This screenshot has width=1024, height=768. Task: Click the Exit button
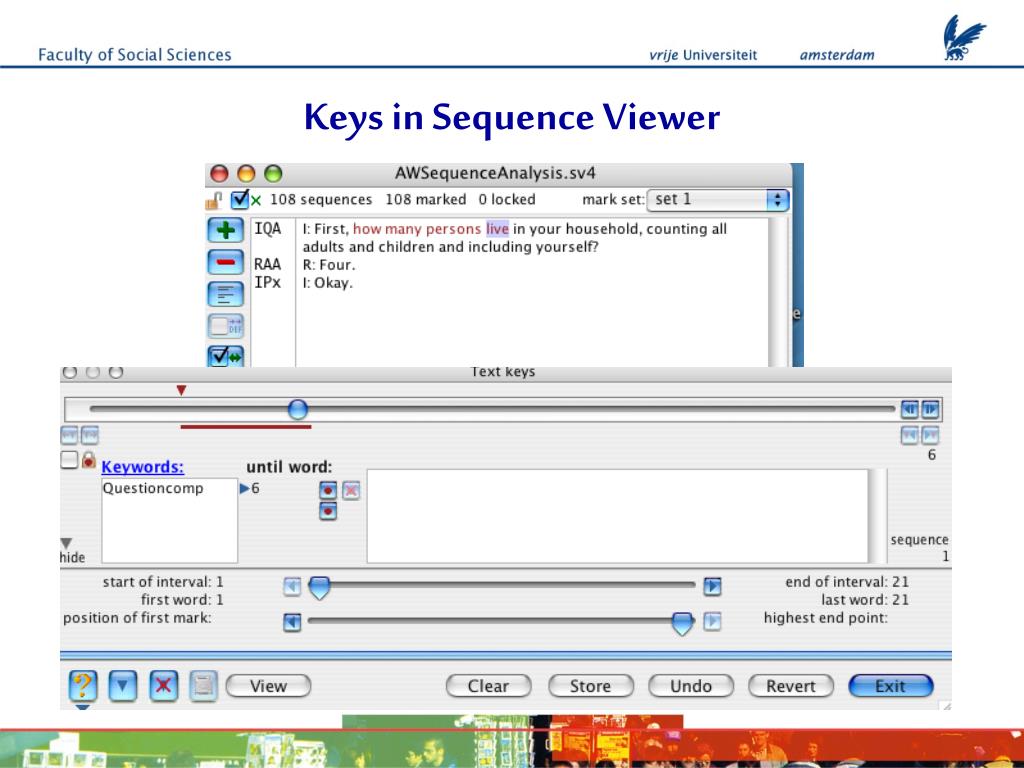pyautogui.click(x=891, y=686)
